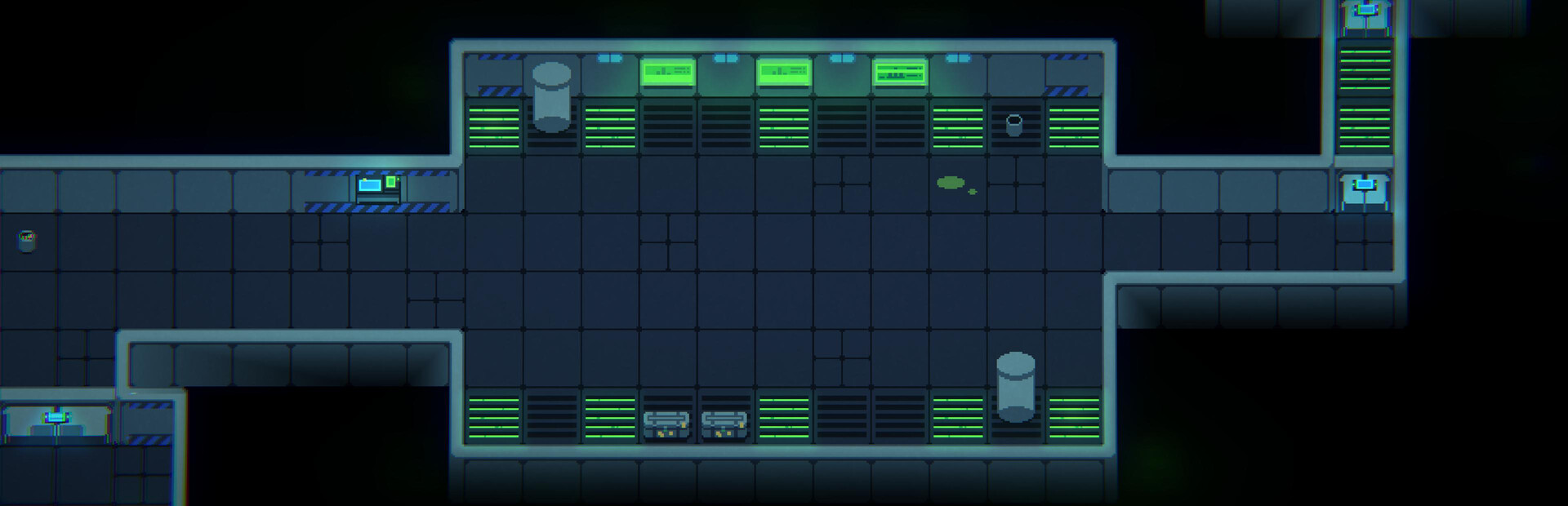Click the small bucket on the top floor vent
The image size is (1568, 506).
(1013, 125)
